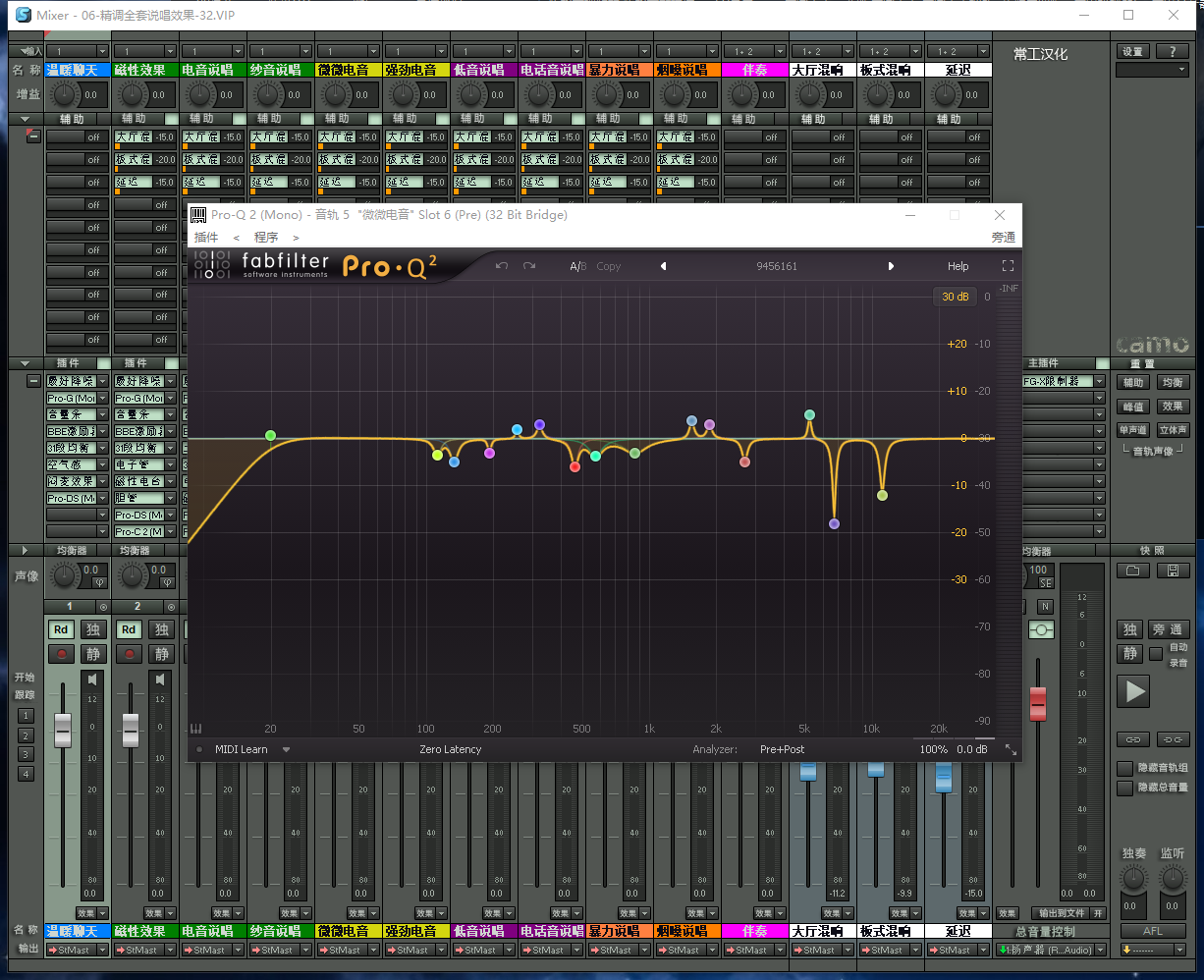Viewport: 1204px width, 980px height.
Task: Open the 插件 menu in Pro-Q 2 window
Action: click(206, 237)
